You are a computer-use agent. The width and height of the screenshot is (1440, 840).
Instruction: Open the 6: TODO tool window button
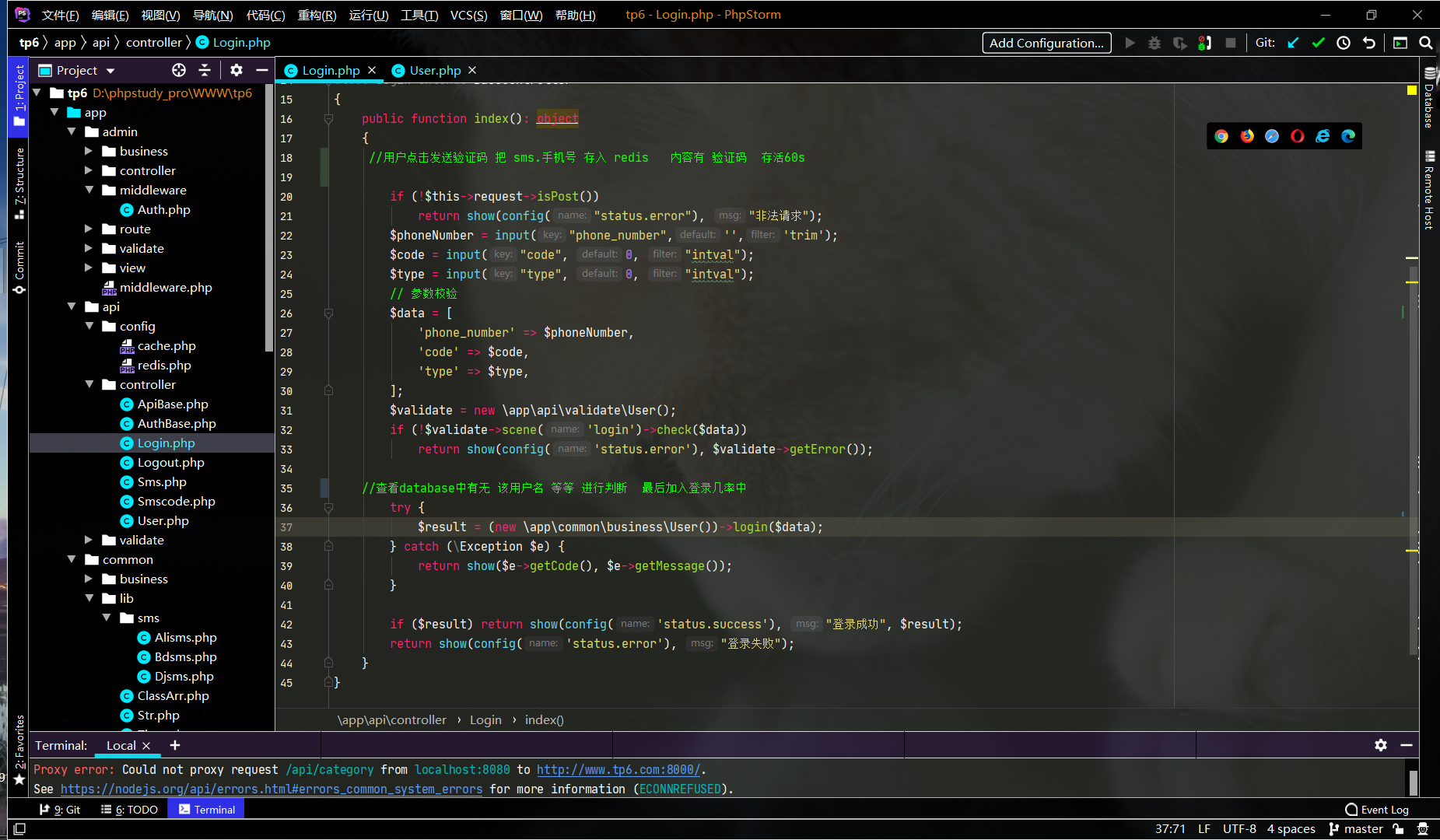(129, 810)
